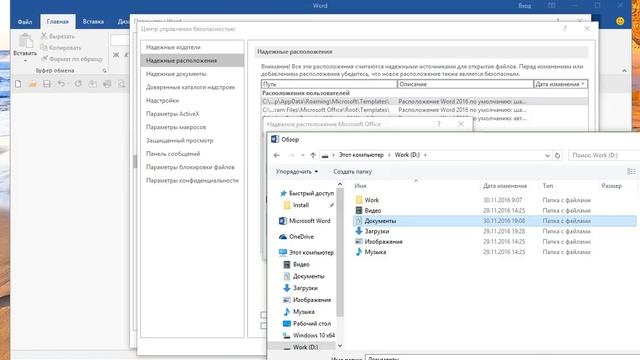
Task: Sort files by Размер column header
Action: (x=611, y=186)
